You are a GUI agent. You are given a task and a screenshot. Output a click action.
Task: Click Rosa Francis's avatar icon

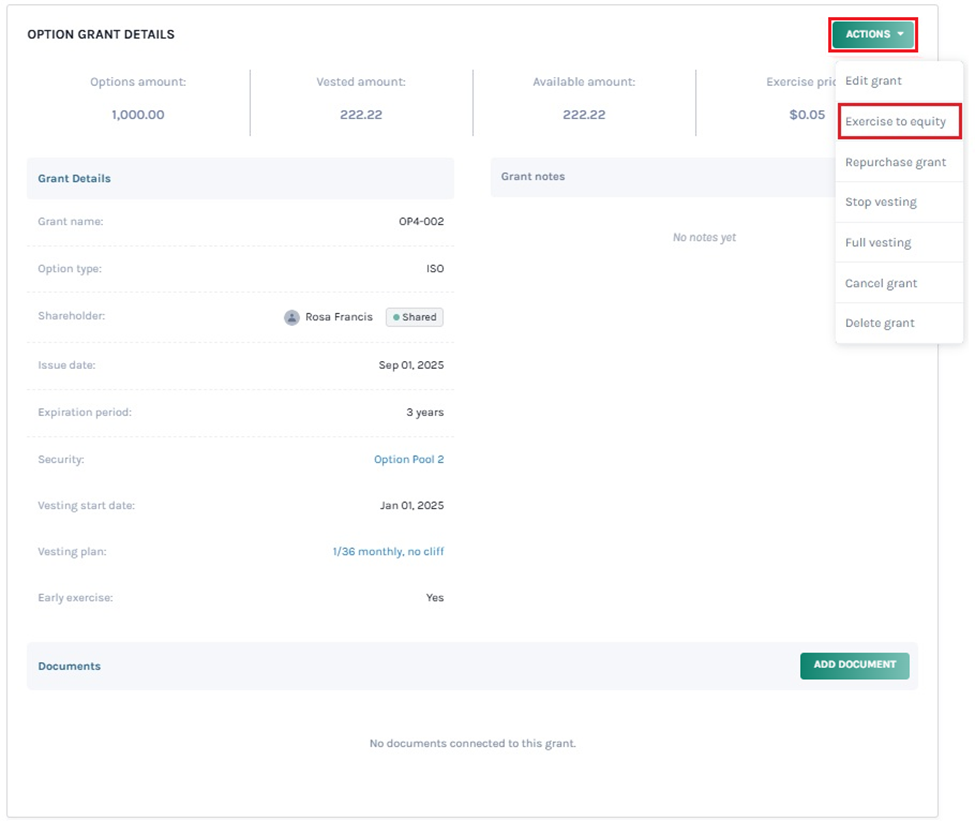point(292,317)
